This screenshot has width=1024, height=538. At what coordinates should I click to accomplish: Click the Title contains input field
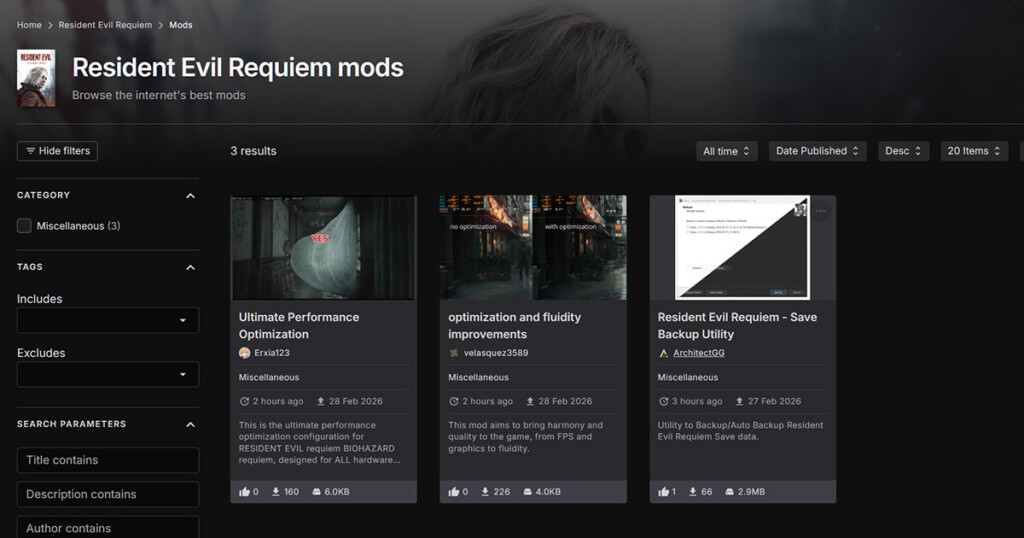click(x=108, y=460)
